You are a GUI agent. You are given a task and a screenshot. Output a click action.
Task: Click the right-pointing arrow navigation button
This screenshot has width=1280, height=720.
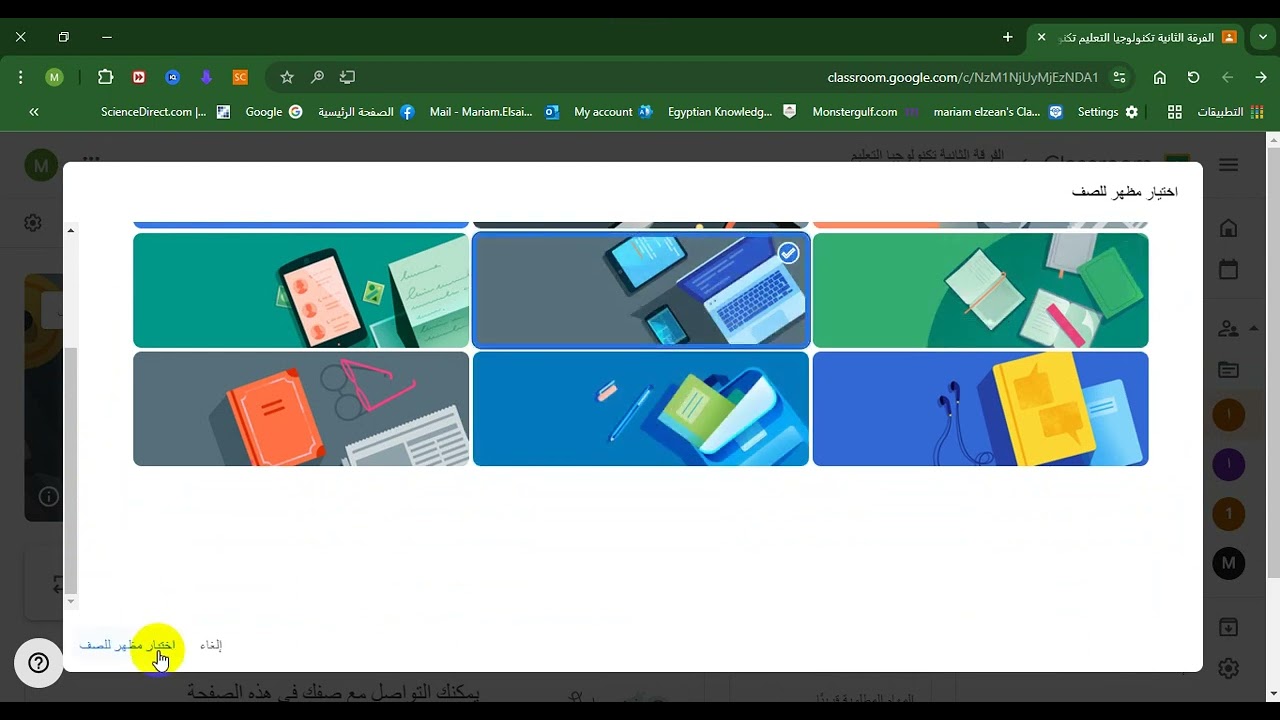coord(1261,77)
